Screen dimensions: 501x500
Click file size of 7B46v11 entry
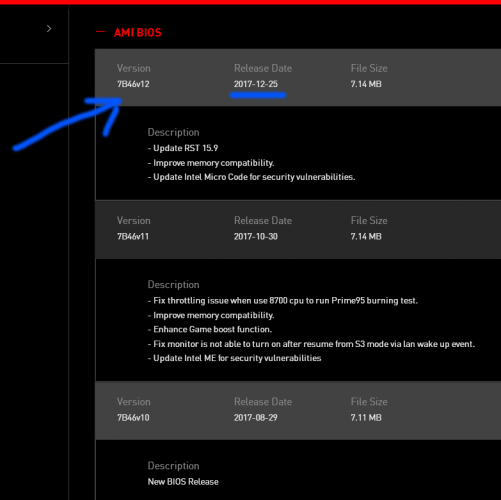tap(366, 237)
